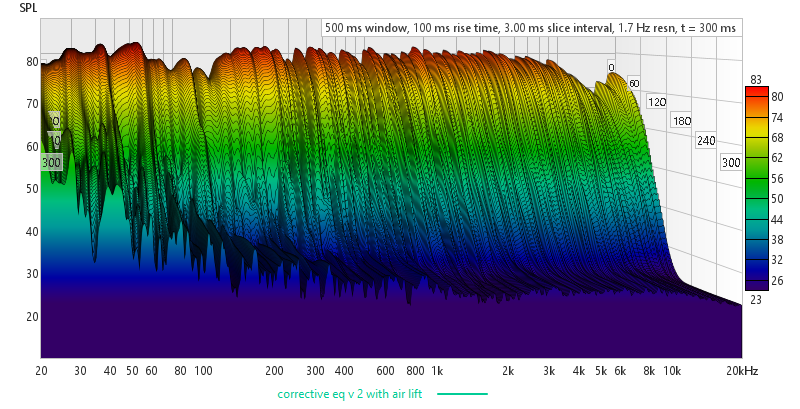
Task: Select the 10k frequency axis label
Action: coord(672,370)
